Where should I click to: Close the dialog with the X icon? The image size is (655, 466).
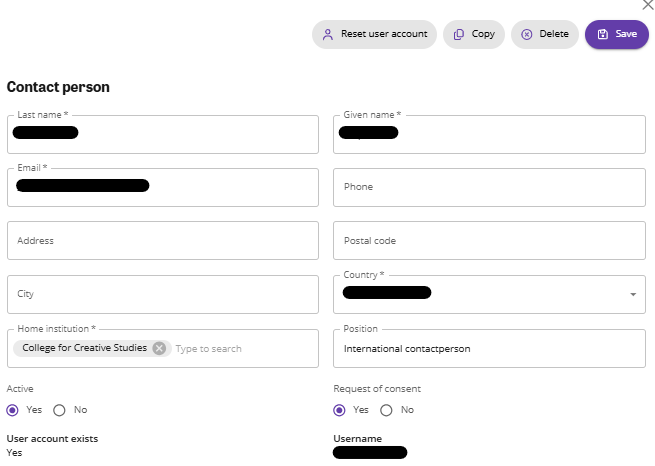tap(647, 5)
